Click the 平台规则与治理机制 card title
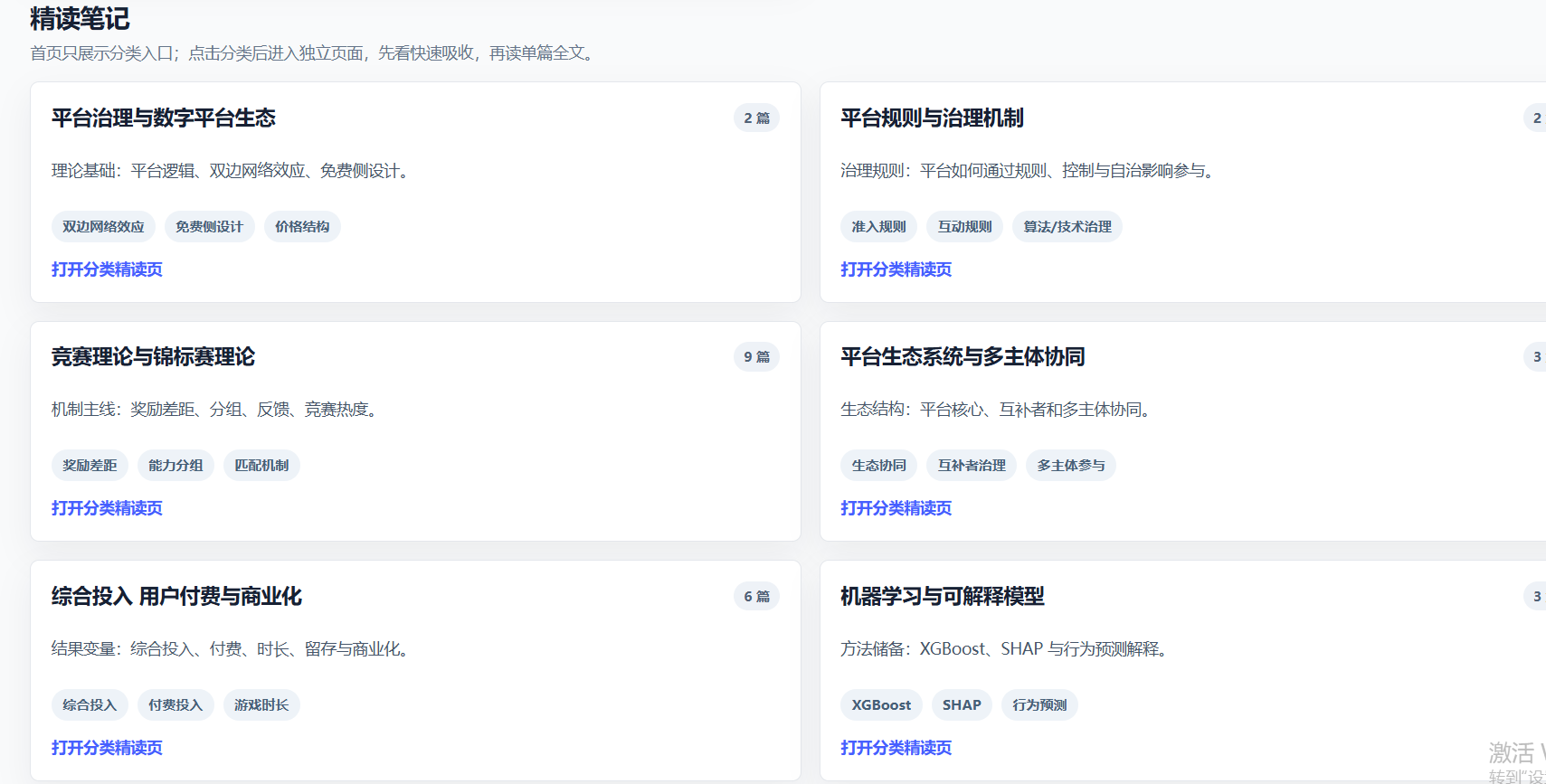The image size is (1546, 784). click(932, 118)
